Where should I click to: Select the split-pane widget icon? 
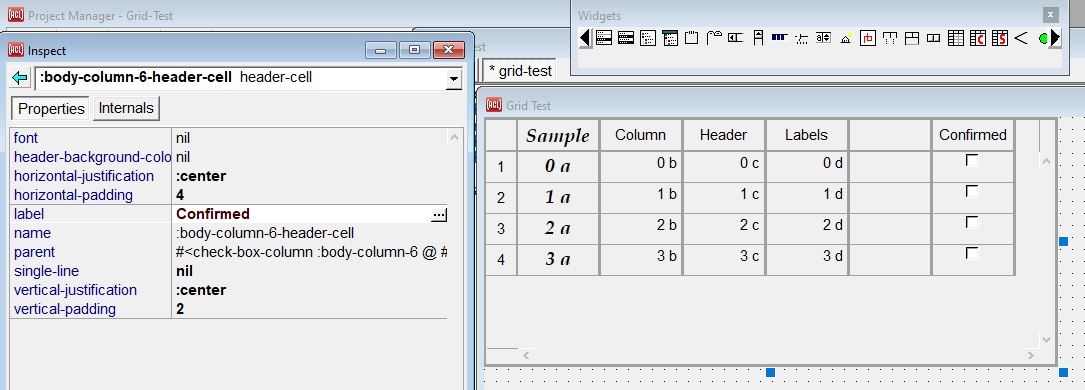(x=912, y=38)
